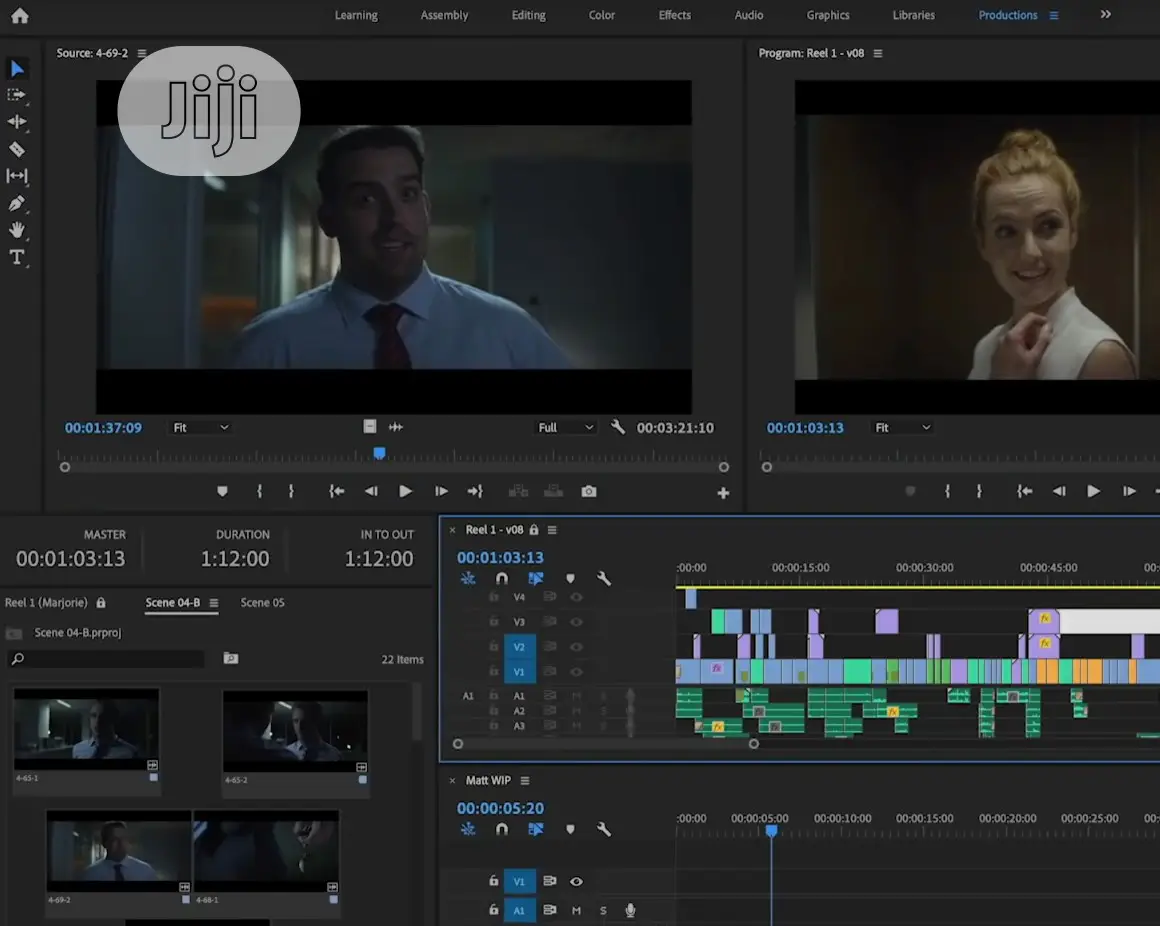The width and height of the screenshot is (1160, 926).
Task: Select the Type tool
Action: [16, 257]
